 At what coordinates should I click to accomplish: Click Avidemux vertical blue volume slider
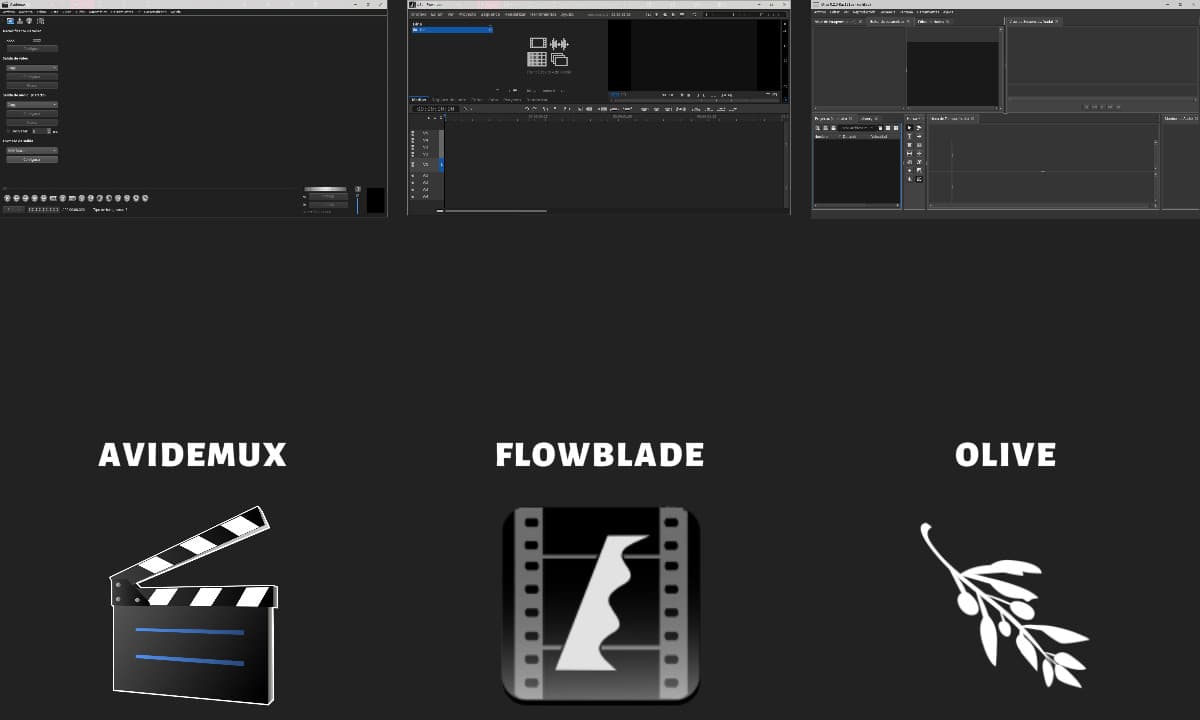coord(357,203)
